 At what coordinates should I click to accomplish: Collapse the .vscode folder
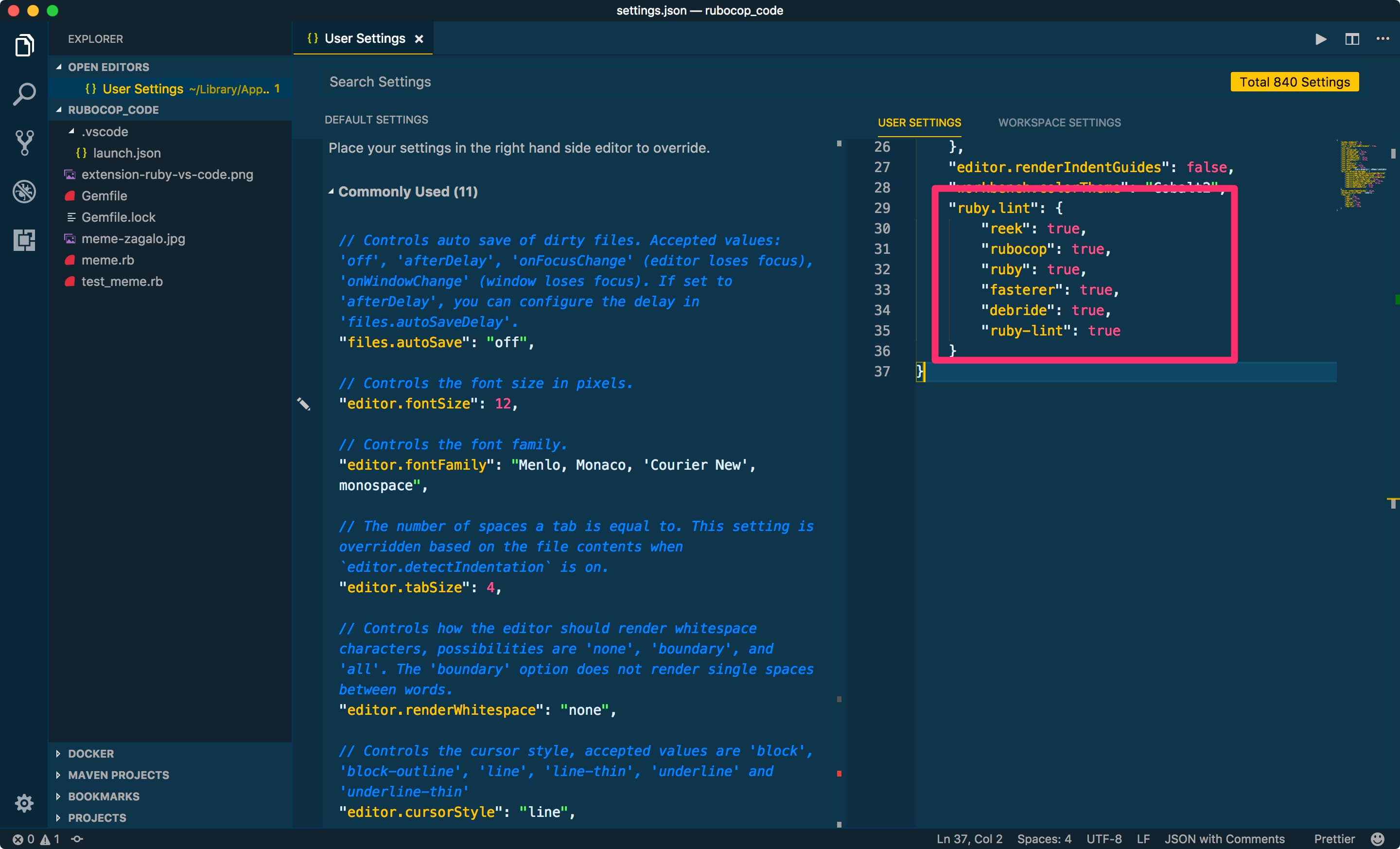71,131
